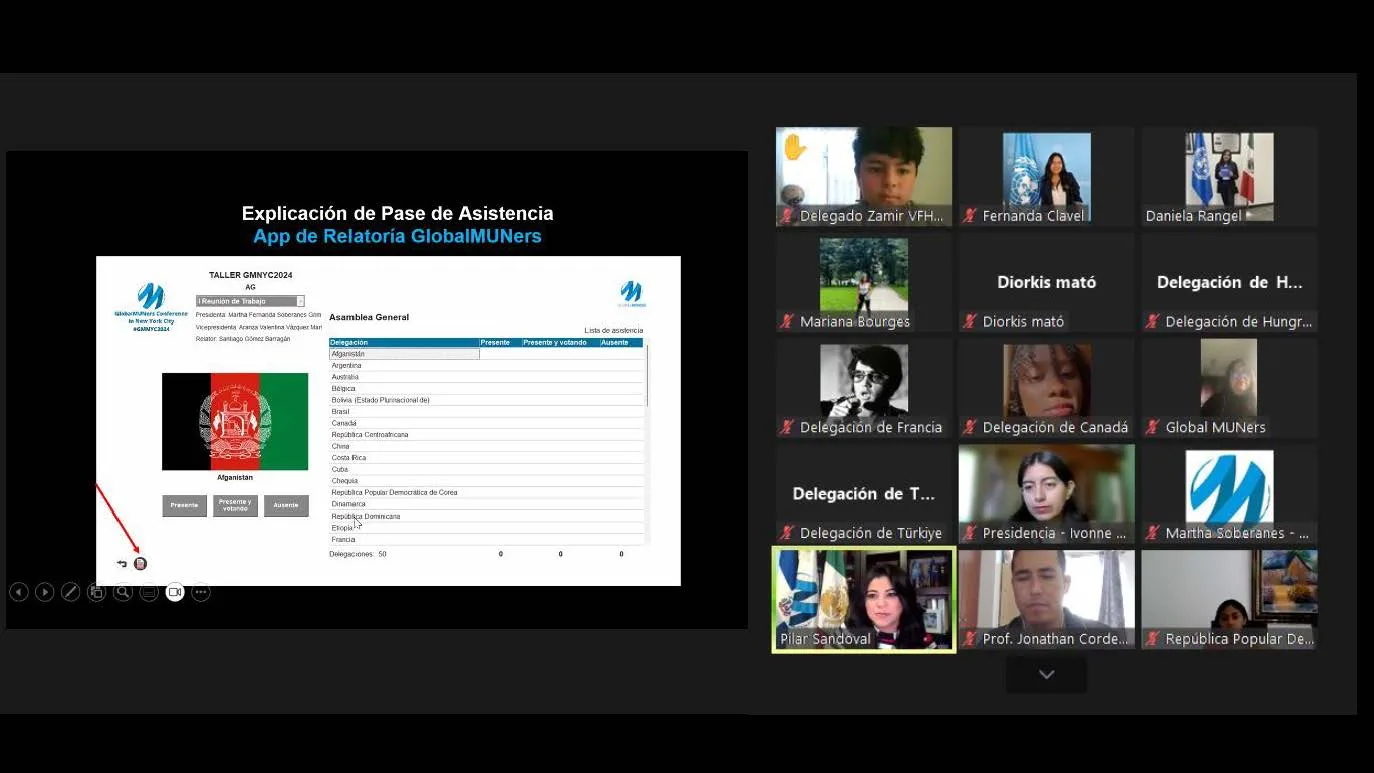Open the 'I Reunión de Trabajo' dropdown
Viewport: 1374px width, 773px height.
coord(250,301)
